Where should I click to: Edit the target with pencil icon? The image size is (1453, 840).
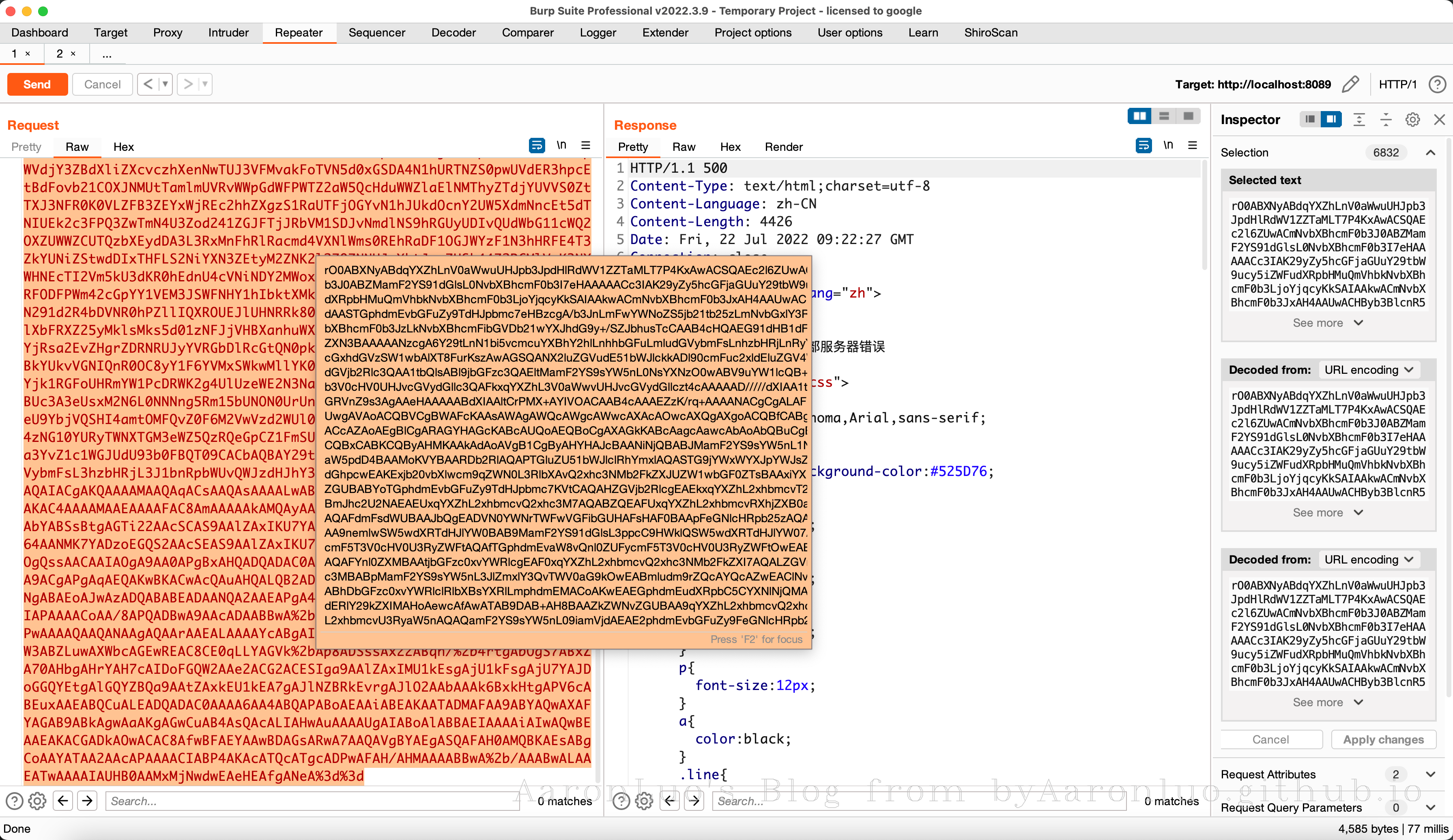(x=1350, y=84)
